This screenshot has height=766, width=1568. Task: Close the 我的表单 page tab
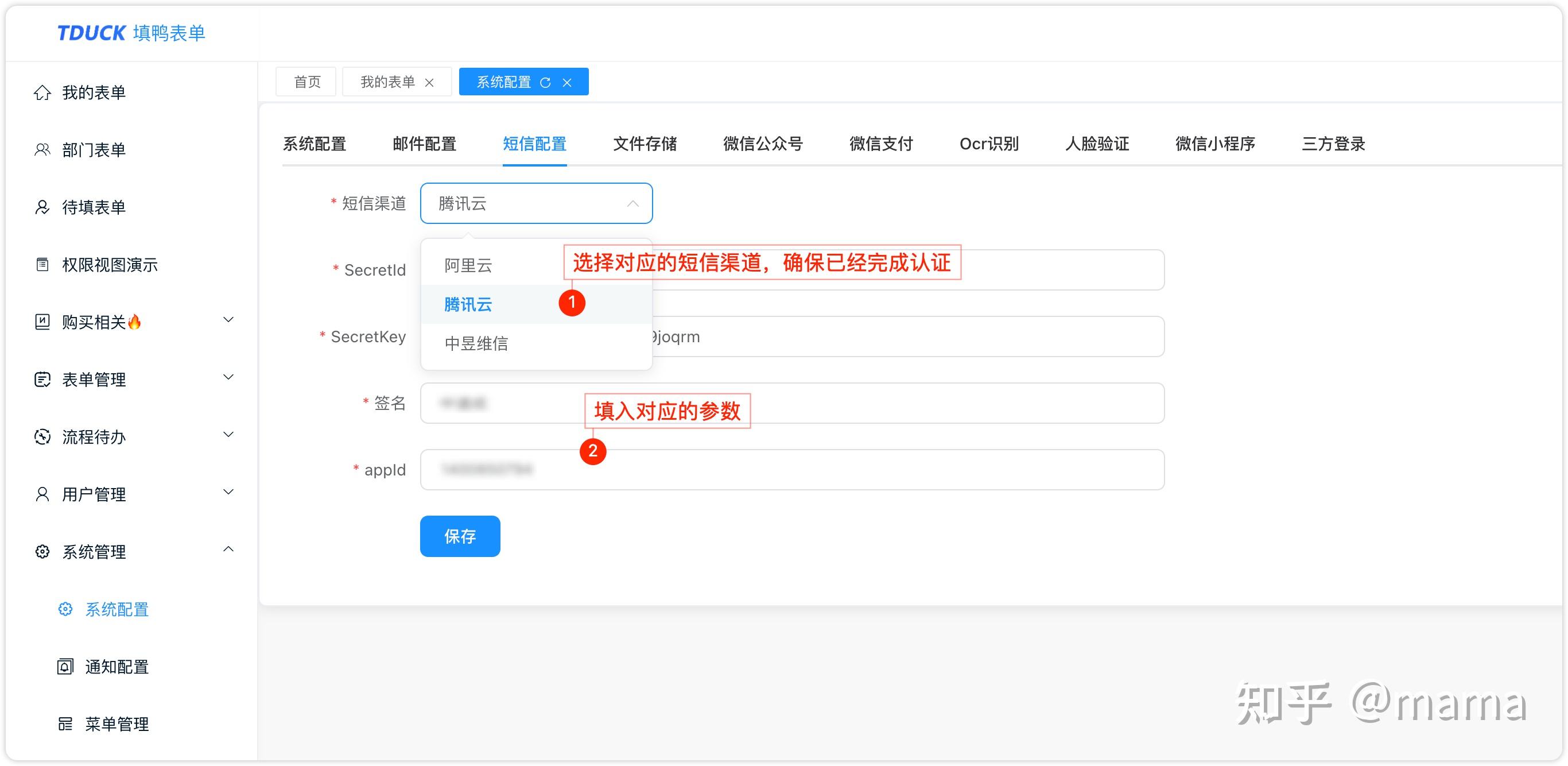click(x=429, y=82)
